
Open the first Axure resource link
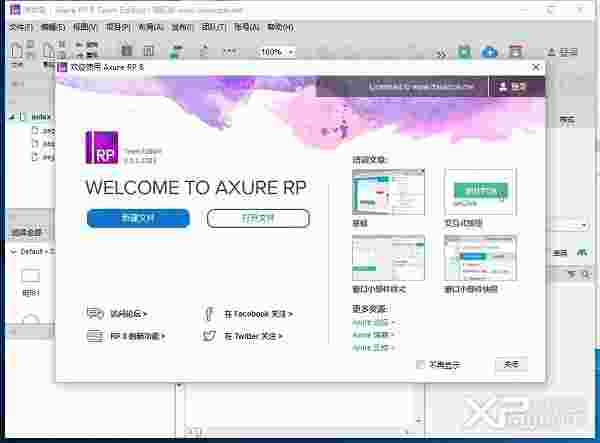click(373, 323)
